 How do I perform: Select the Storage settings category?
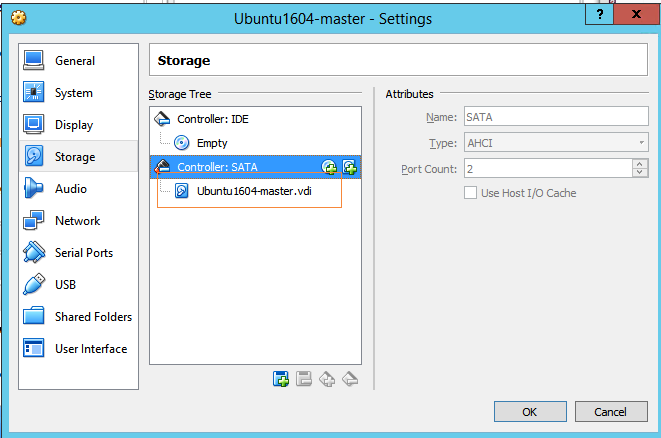point(78,156)
